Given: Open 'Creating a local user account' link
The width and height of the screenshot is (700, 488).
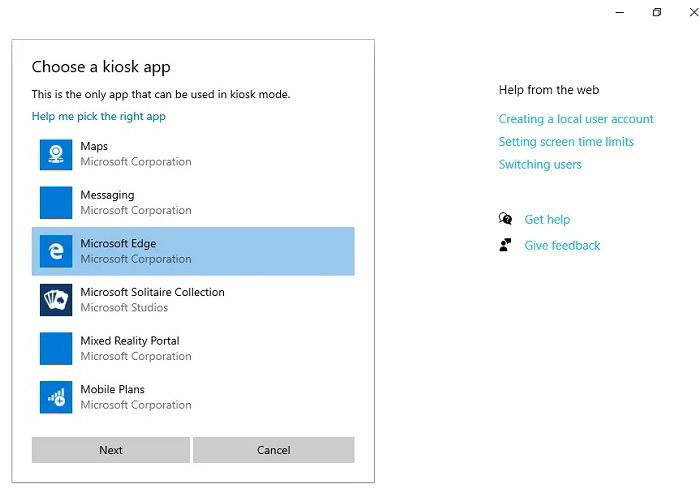Looking at the screenshot, I should [576, 119].
